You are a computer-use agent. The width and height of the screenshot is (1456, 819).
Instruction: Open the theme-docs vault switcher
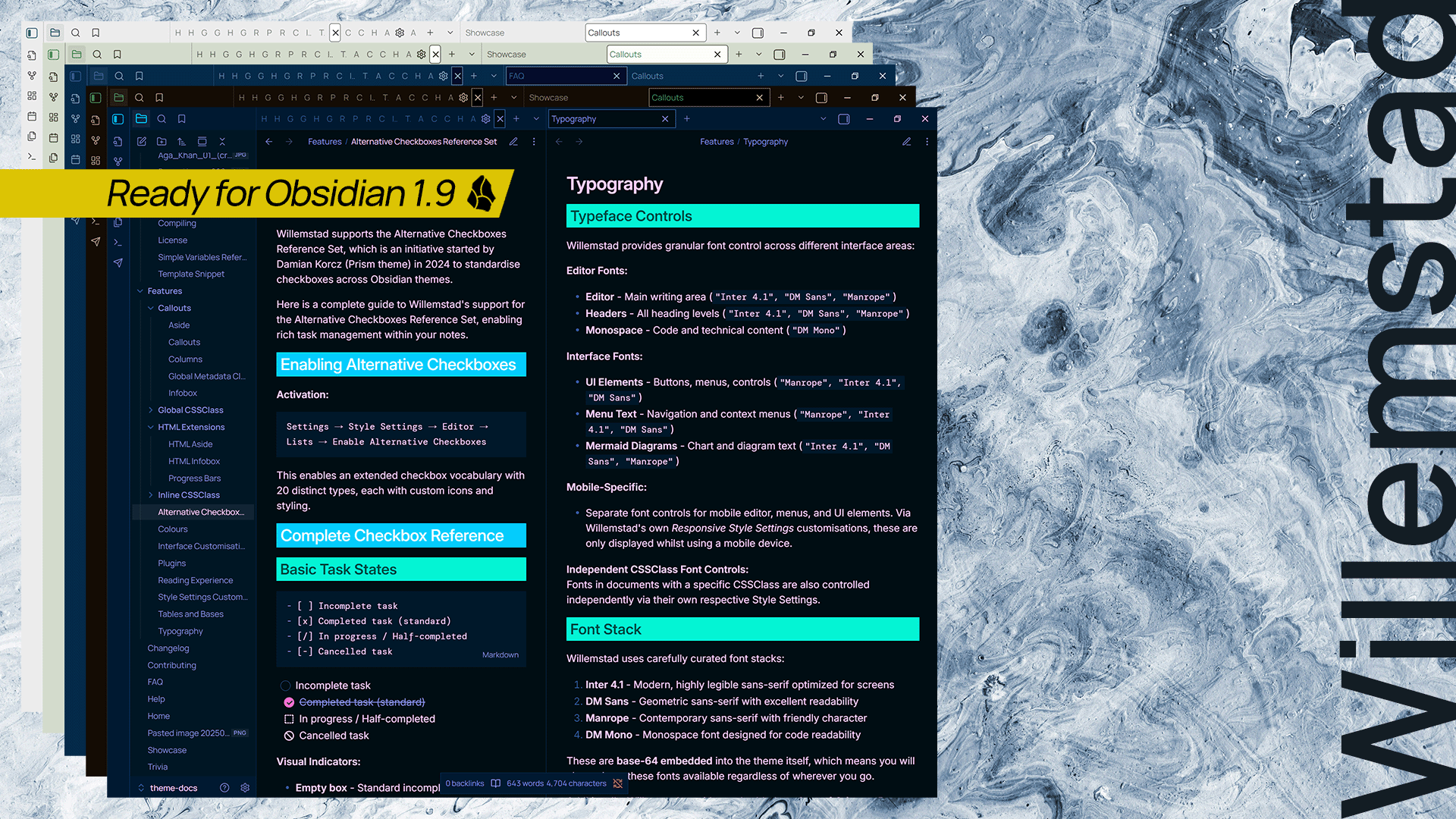tap(173, 788)
